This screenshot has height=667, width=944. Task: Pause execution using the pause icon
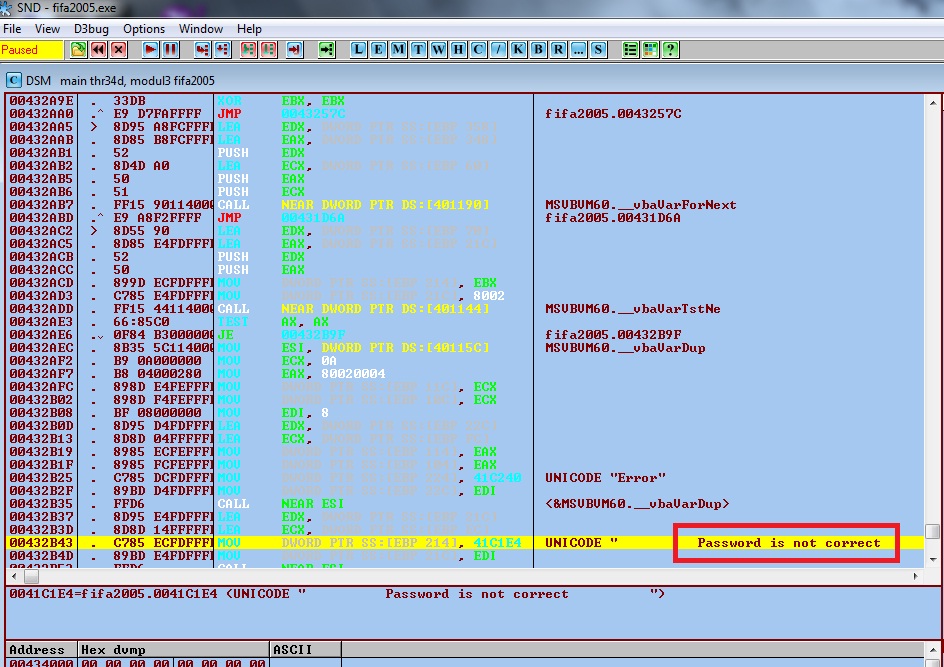coord(171,49)
